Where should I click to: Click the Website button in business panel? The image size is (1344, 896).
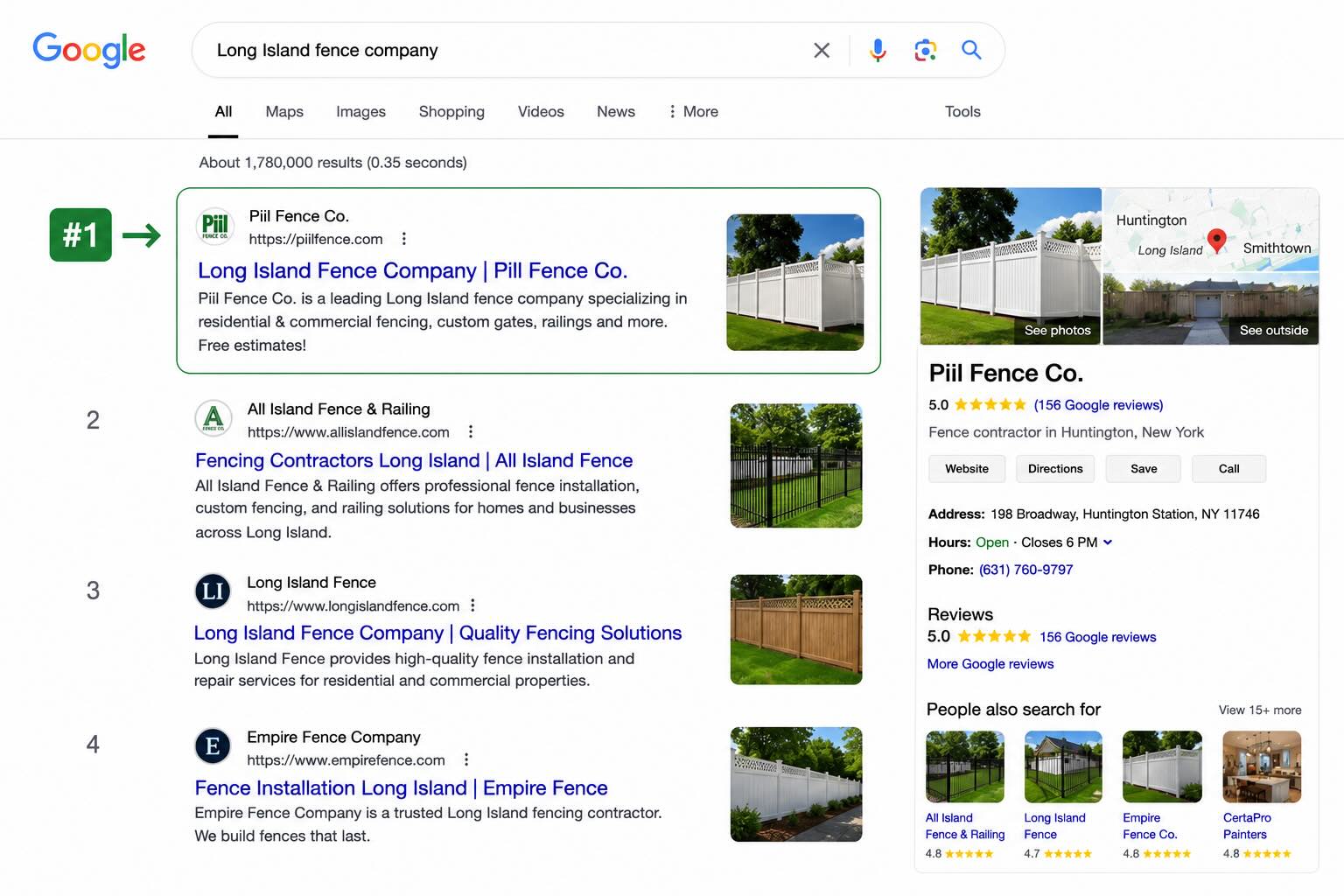pos(967,469)
